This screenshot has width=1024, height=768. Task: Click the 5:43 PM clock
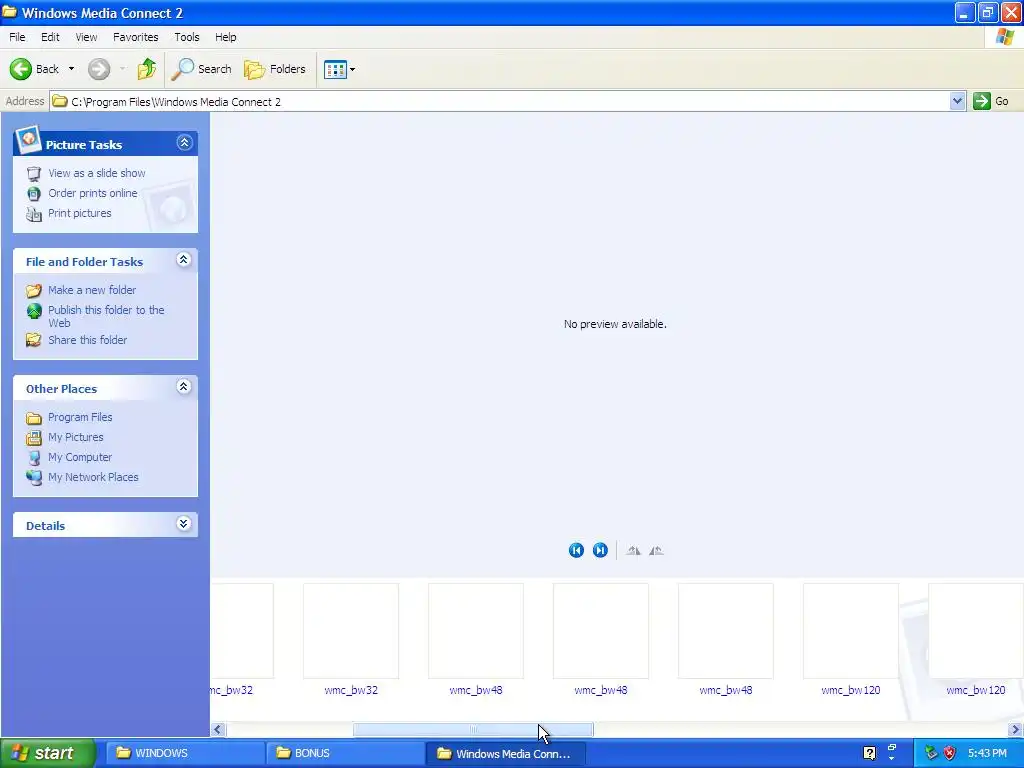coord(987,753)
